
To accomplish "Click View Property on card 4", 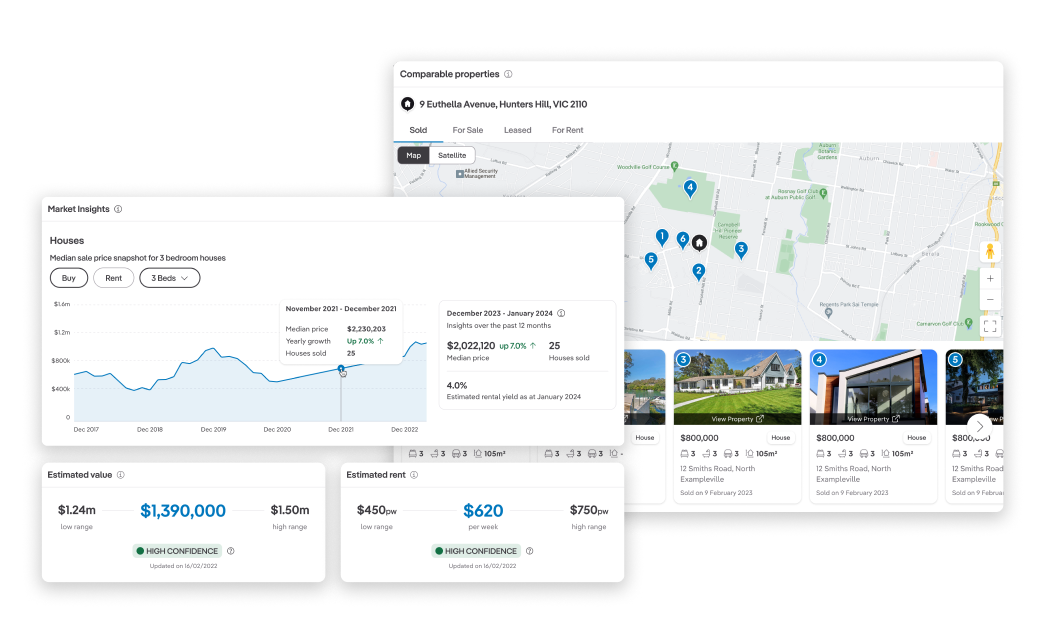I will click(x=873, y=419).
